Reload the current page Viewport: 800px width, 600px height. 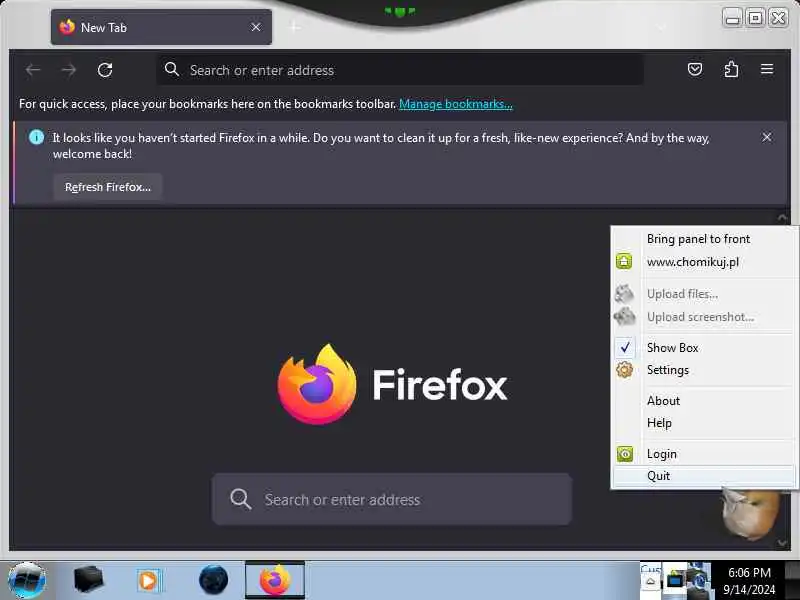[x=105, y=69]
